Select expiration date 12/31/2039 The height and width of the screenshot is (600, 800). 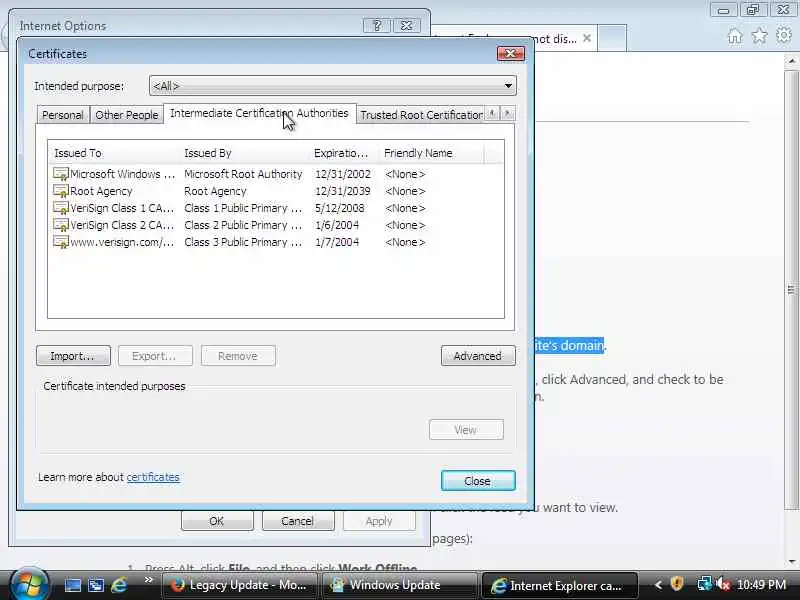tap(343, 191)
